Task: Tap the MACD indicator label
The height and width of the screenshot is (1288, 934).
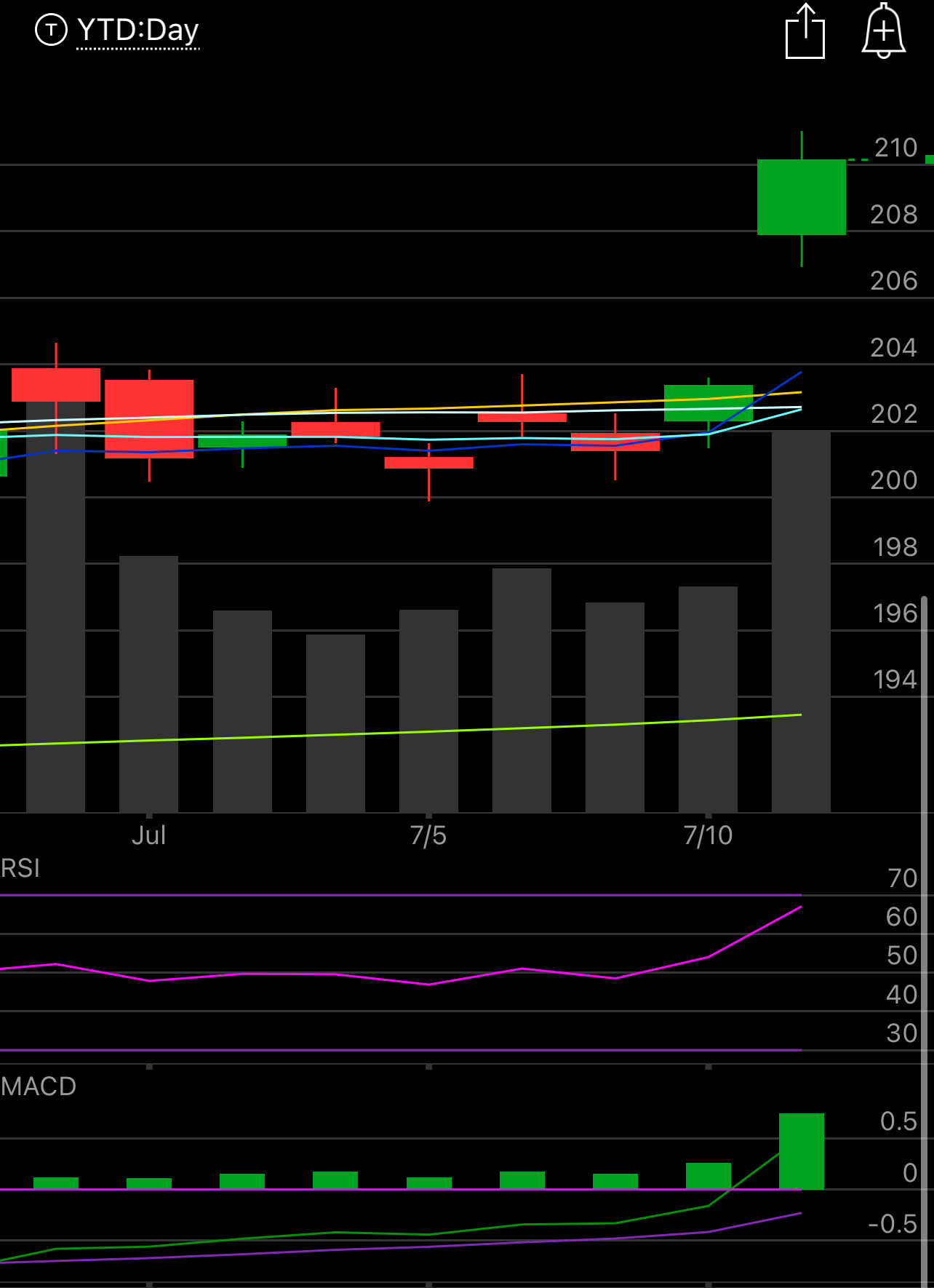Action: [x=39, y=1086]
